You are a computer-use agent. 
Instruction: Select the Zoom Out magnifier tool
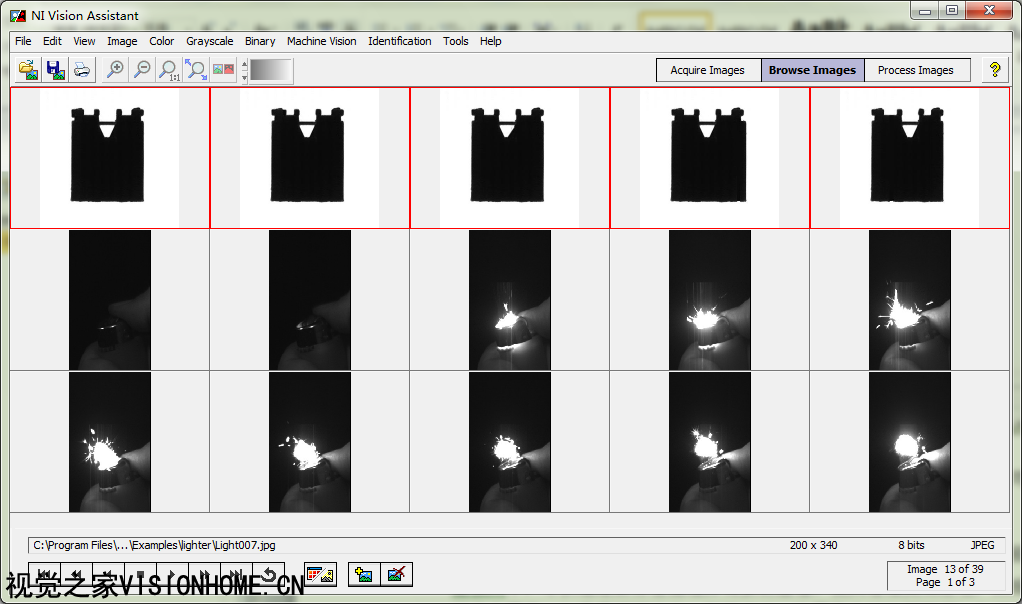click(143, 70)
